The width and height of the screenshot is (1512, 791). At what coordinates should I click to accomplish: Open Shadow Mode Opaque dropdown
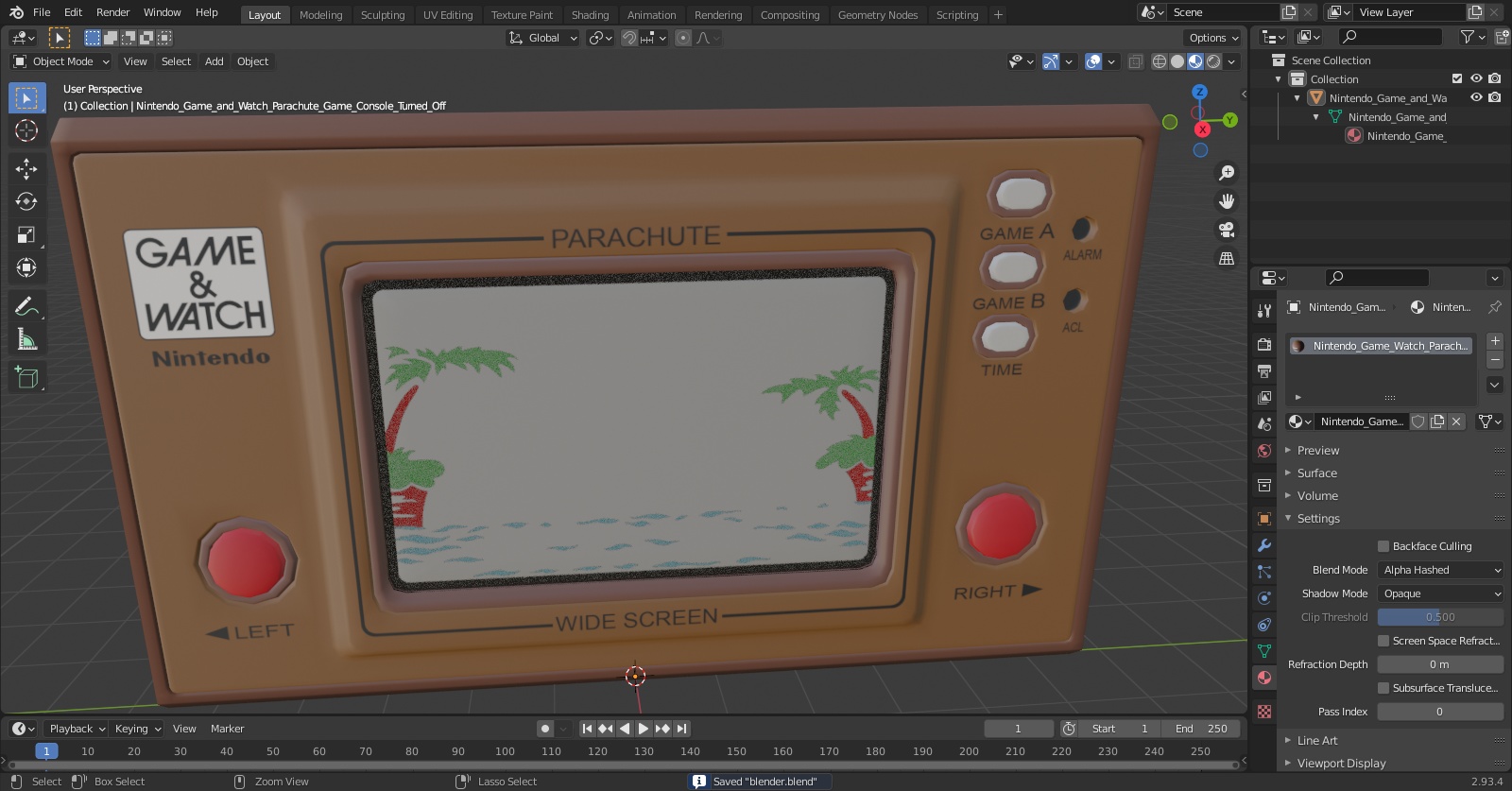[x=1440, y=593]
